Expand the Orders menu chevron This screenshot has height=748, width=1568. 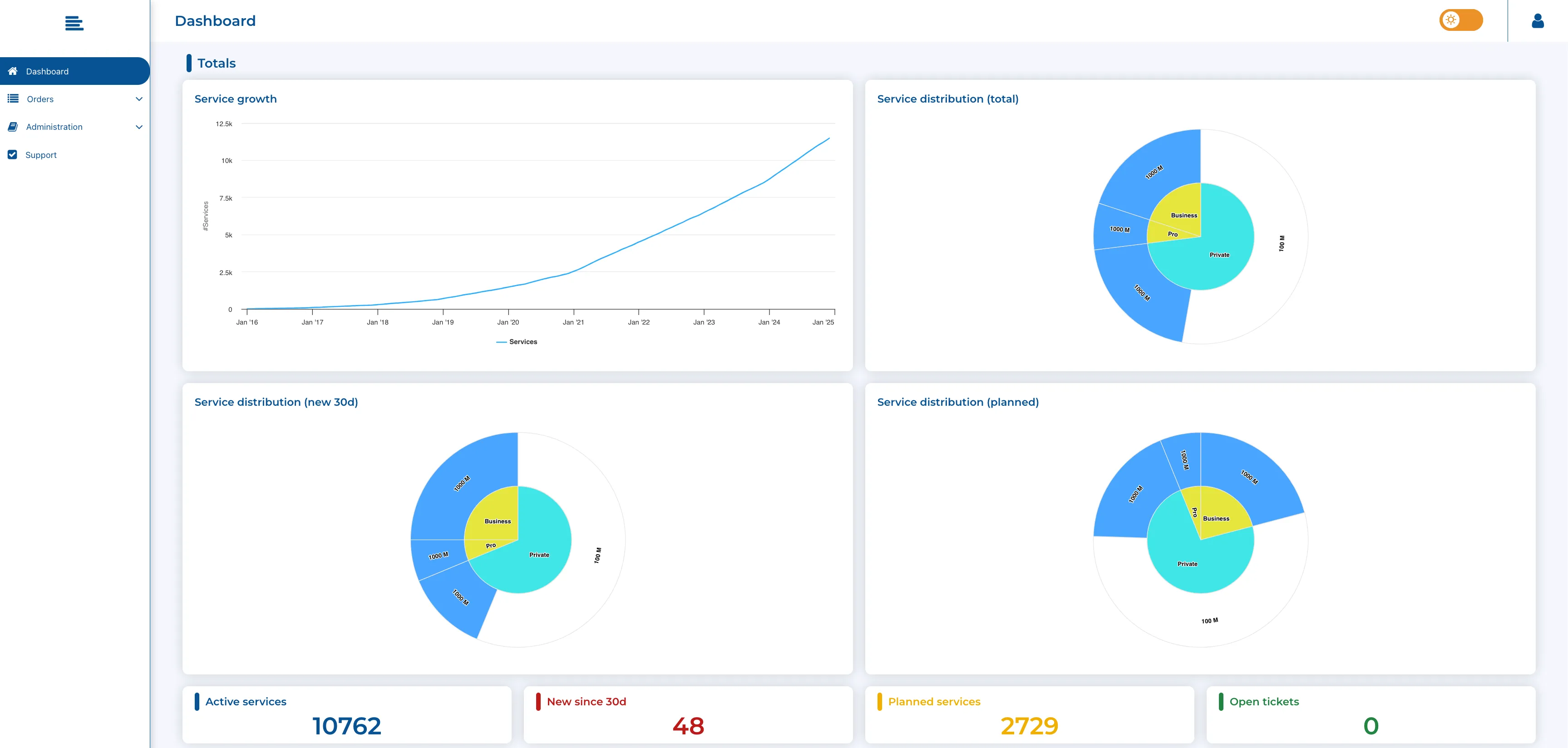coord(139,99)
